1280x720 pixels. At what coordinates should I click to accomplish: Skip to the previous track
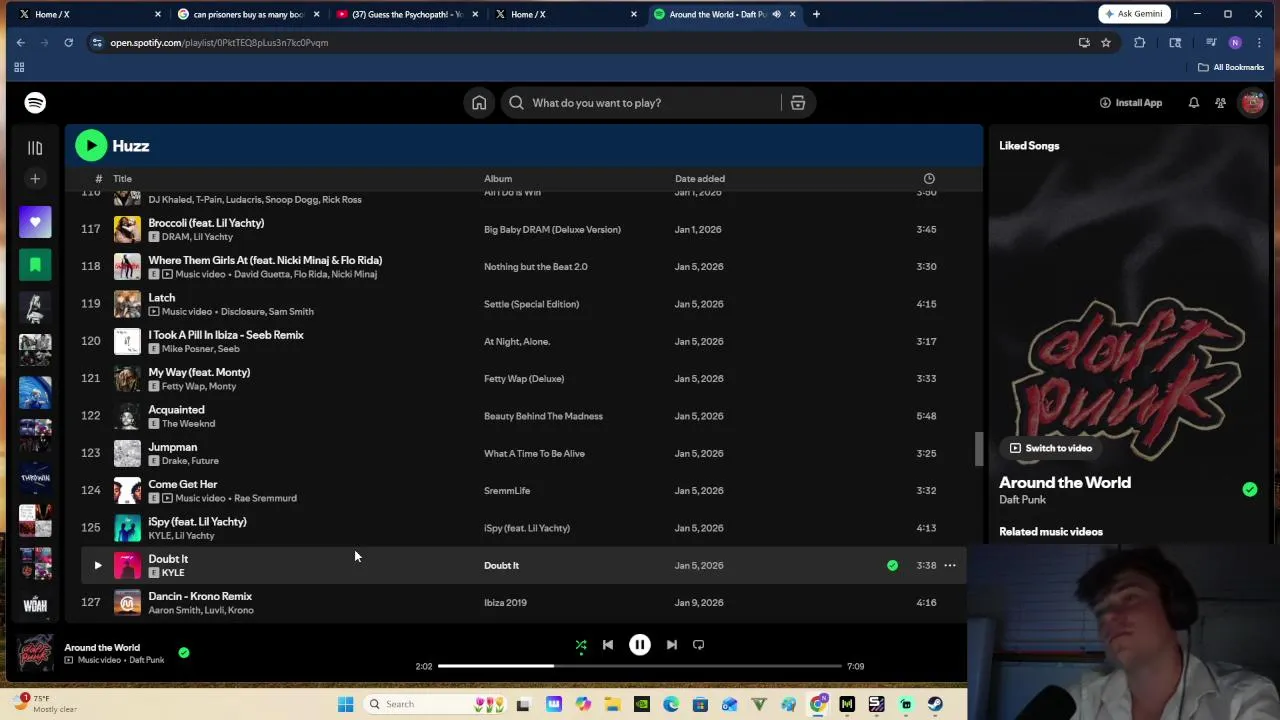click(607, 645)
